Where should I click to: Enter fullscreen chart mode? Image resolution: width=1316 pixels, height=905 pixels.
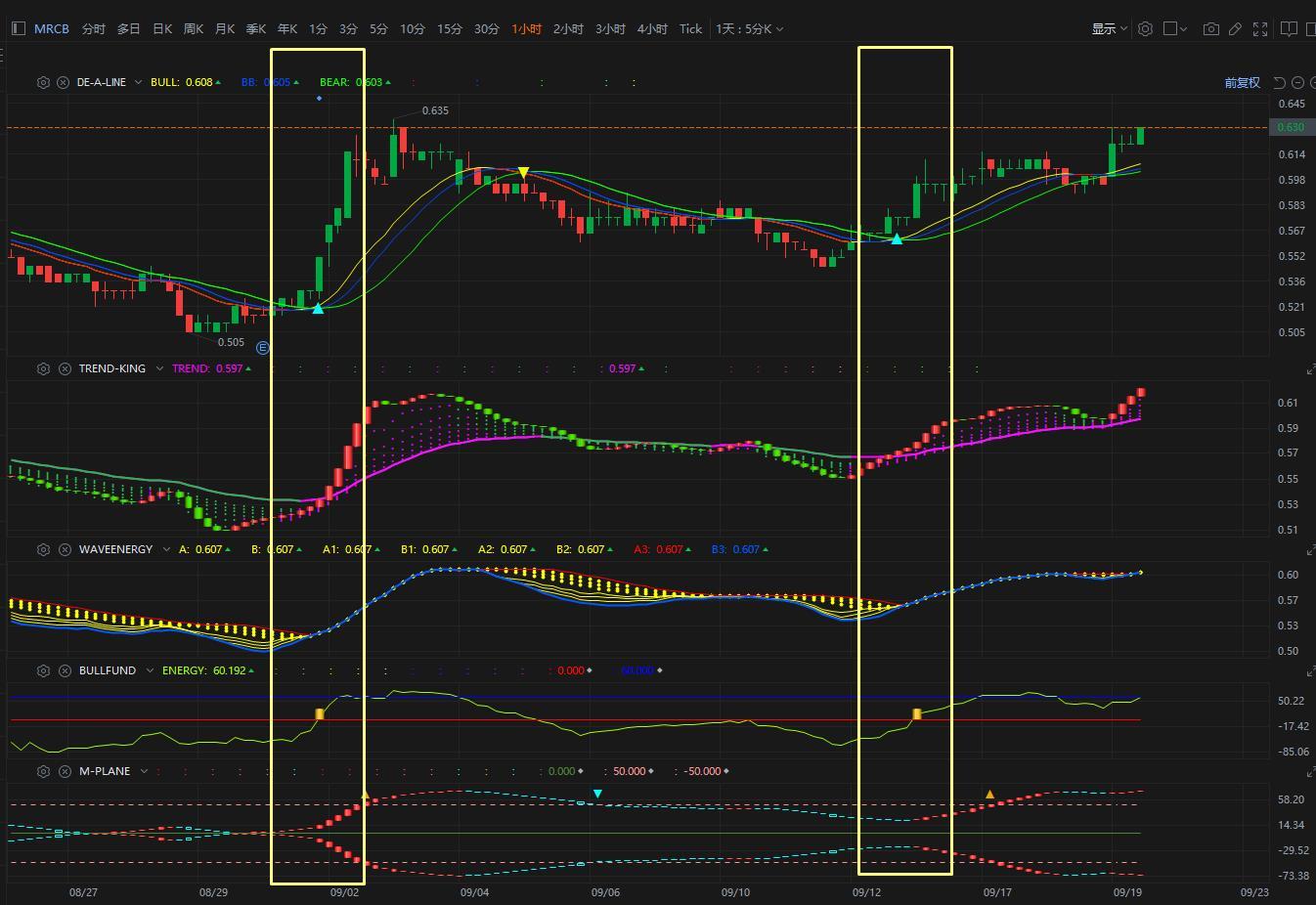(x=1260, y=28)
